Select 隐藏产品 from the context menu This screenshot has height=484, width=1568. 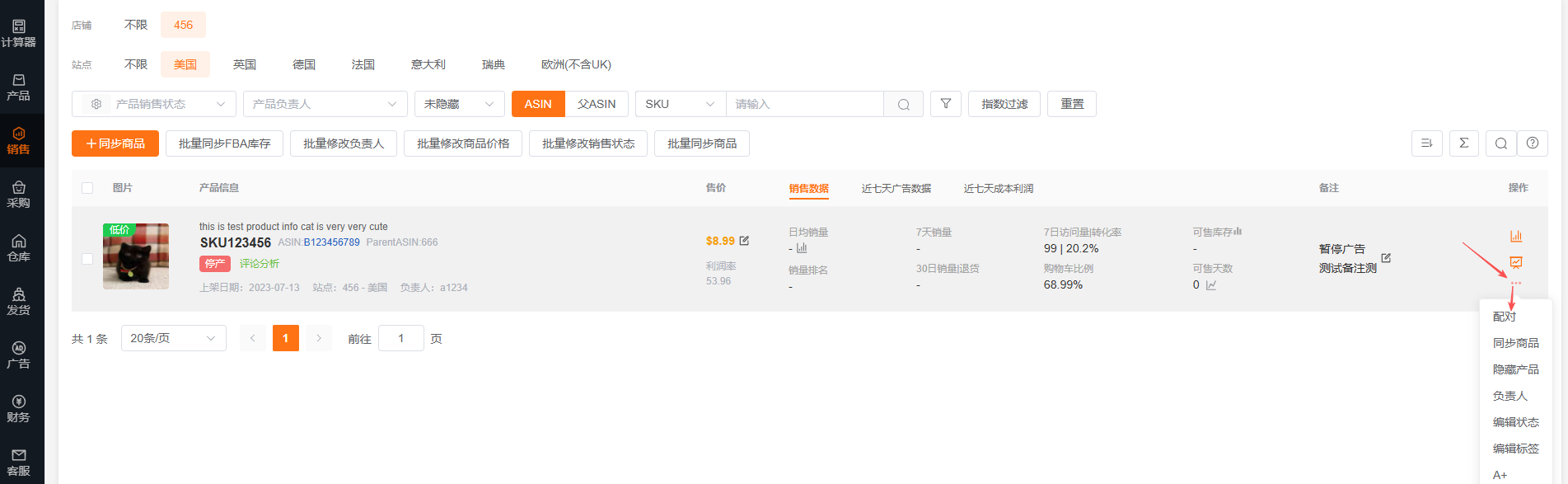[x=1515, y=369]
